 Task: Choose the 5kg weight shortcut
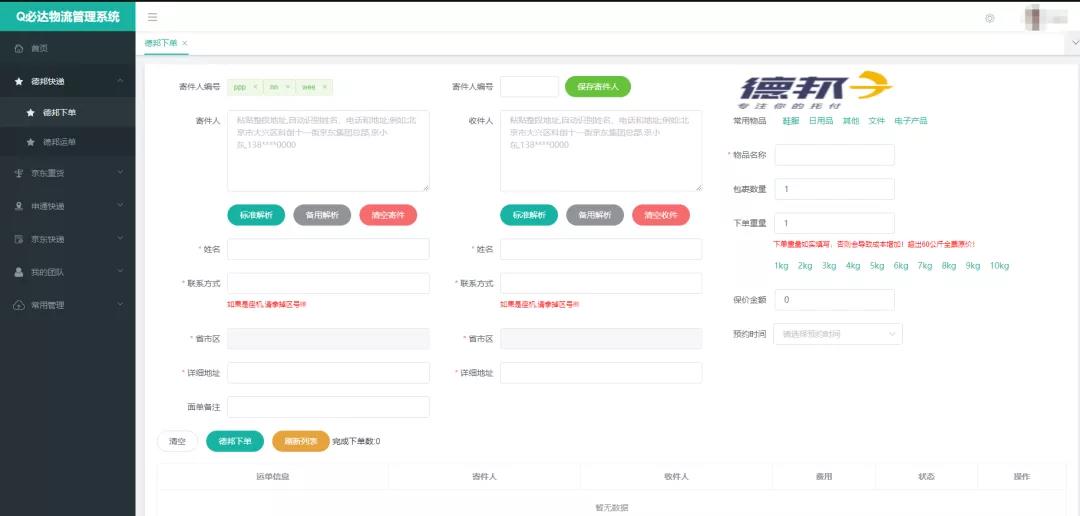pos(876,266)
